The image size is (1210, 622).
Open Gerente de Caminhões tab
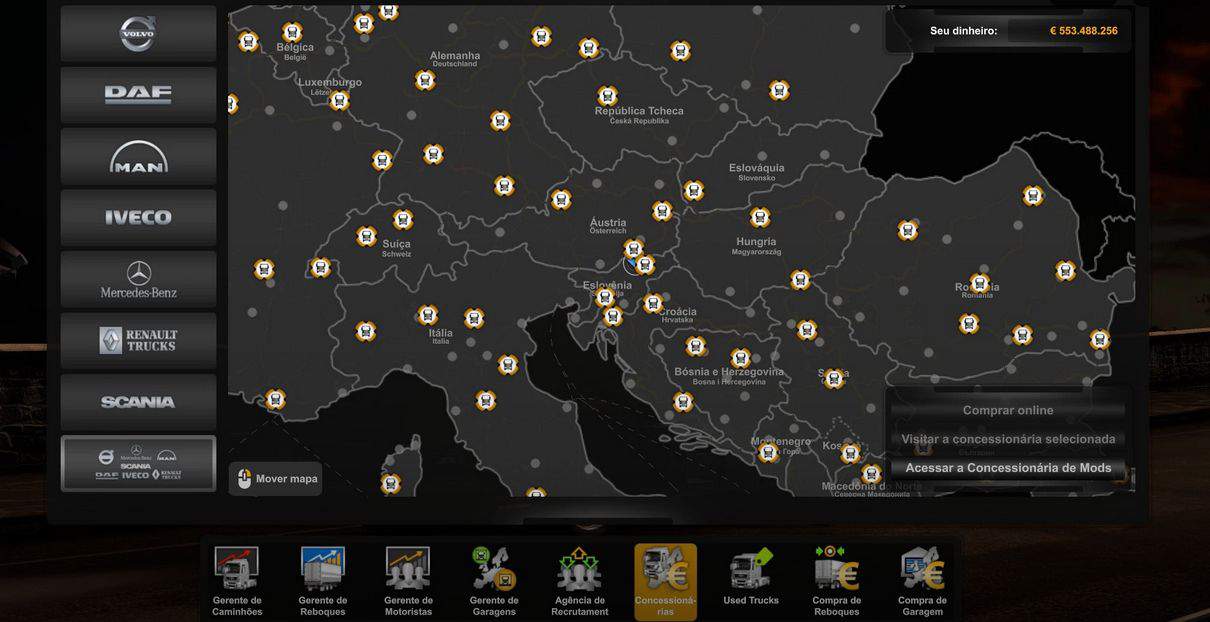(x=237, y=581)
